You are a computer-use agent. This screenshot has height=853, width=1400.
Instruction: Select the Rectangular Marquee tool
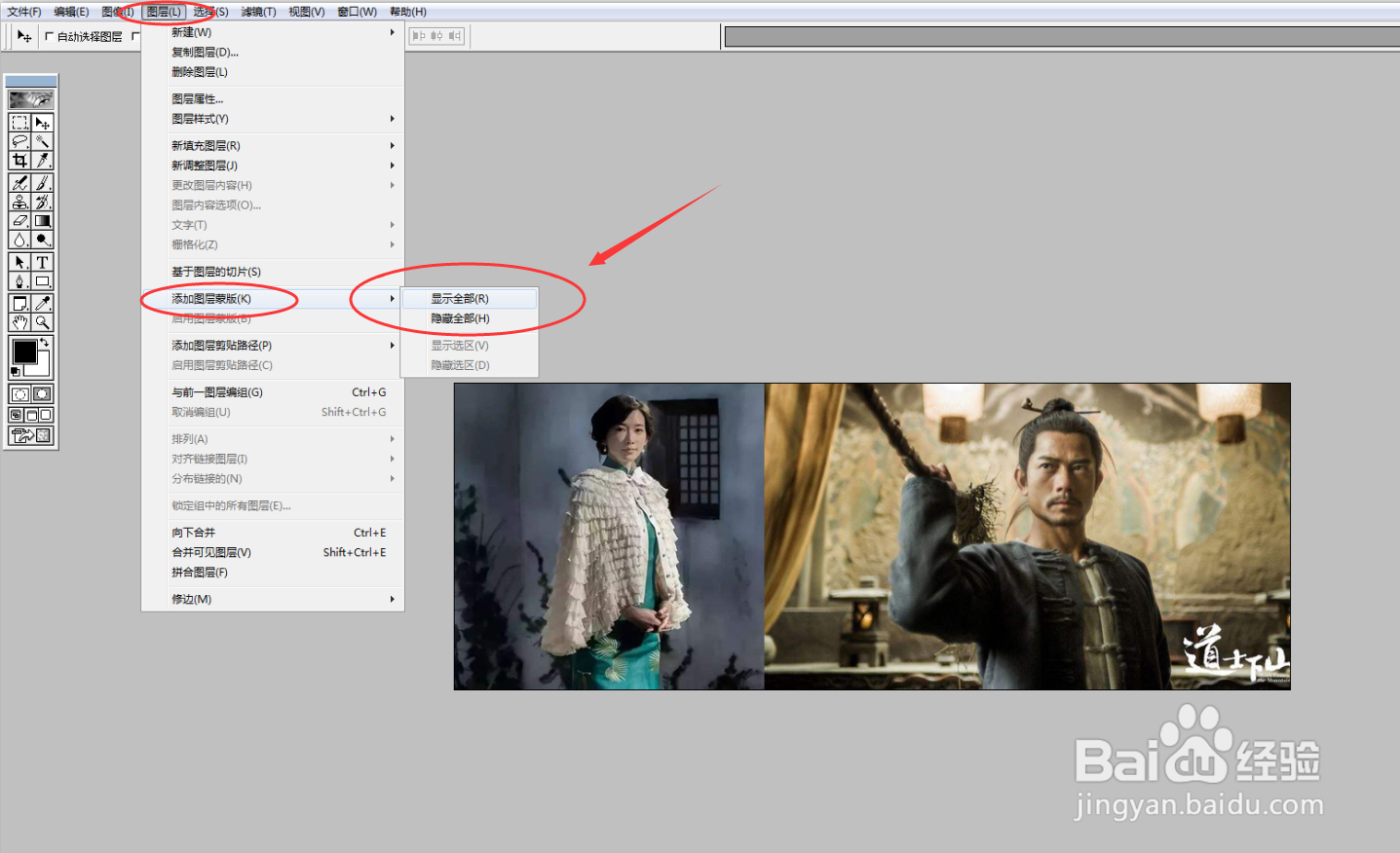19,123
